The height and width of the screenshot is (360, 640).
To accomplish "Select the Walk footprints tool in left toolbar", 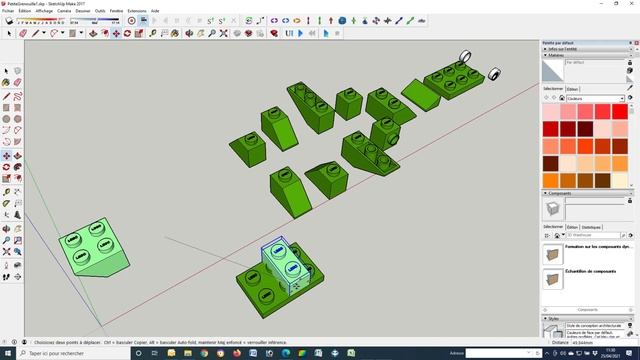I will (x=6, y=277).
